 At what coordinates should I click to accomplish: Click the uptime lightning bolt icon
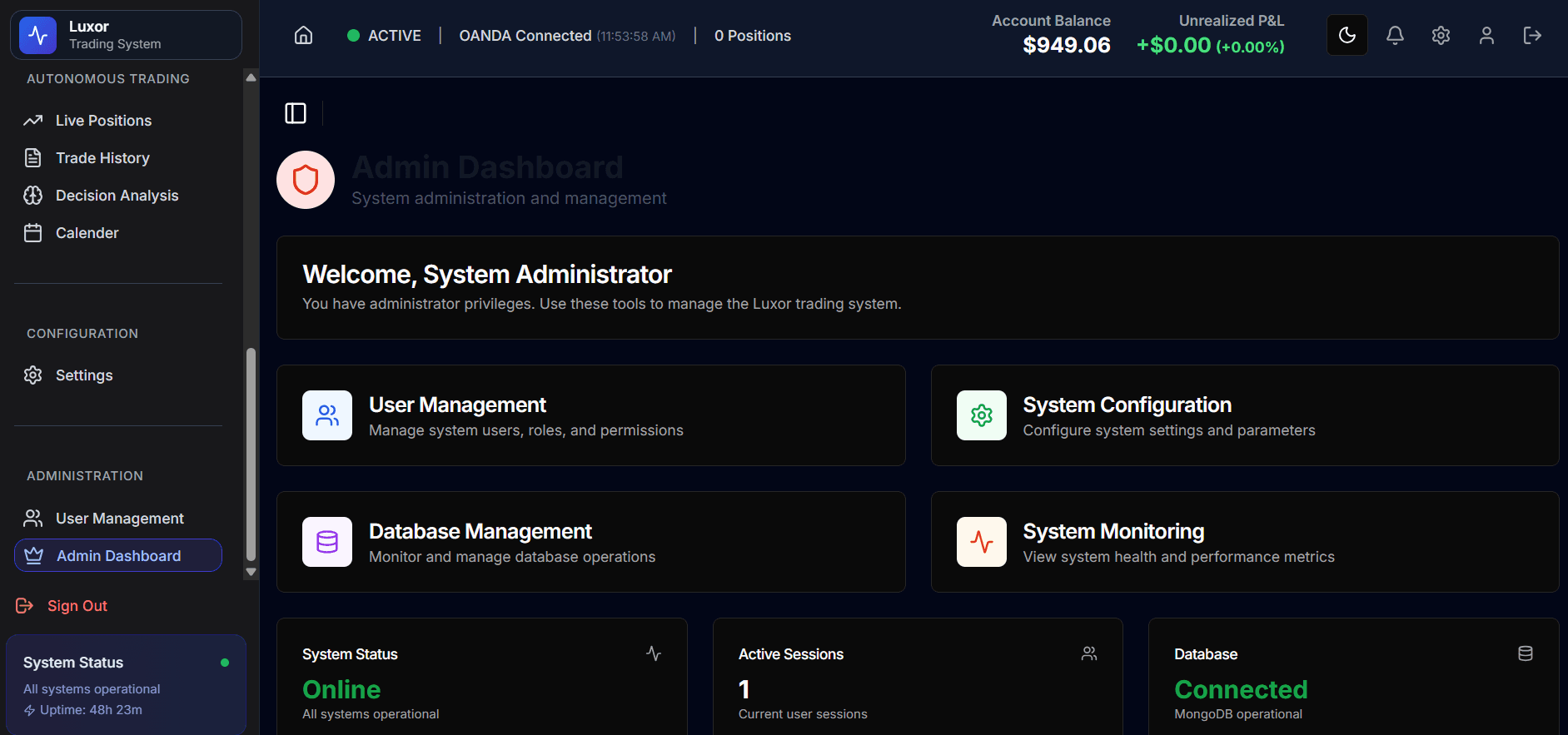pyautogui.click(x=29, y=710)
